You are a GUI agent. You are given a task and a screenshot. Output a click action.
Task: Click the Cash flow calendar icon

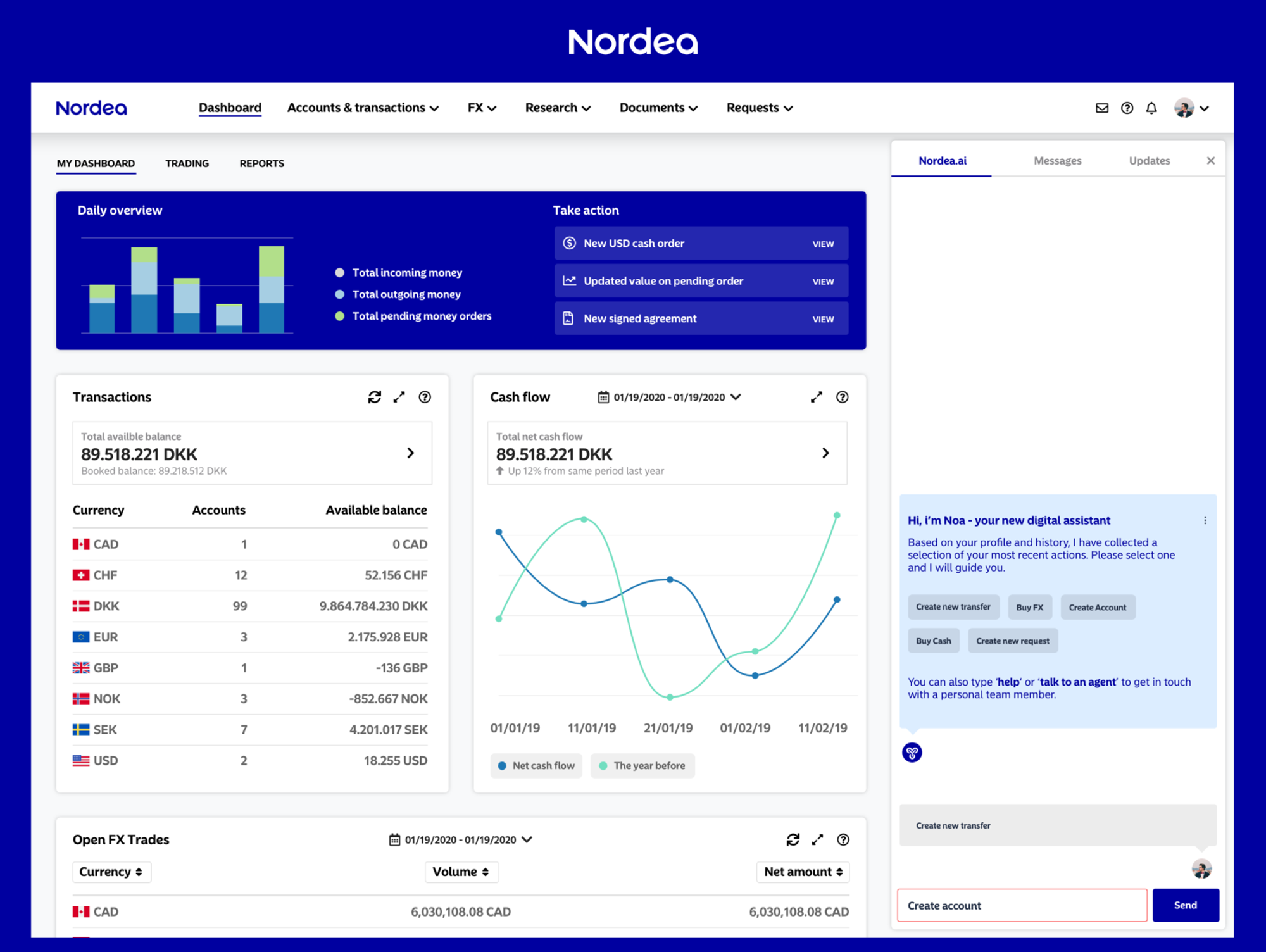point(603,397)
